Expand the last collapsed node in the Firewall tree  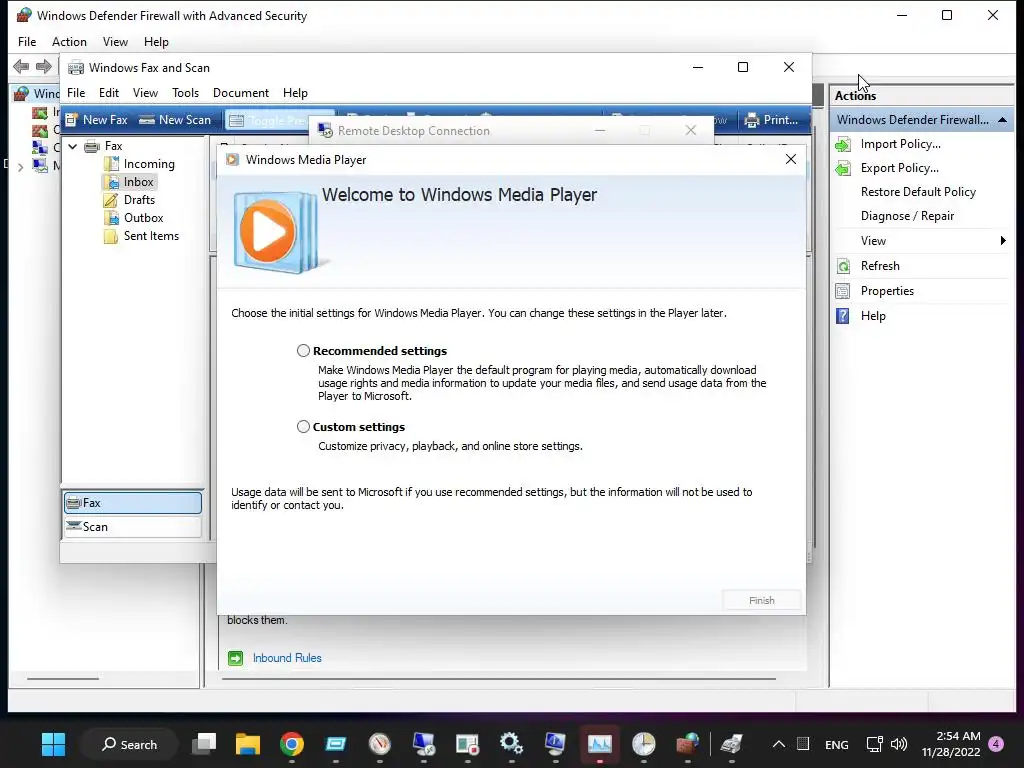click(20, 167)
